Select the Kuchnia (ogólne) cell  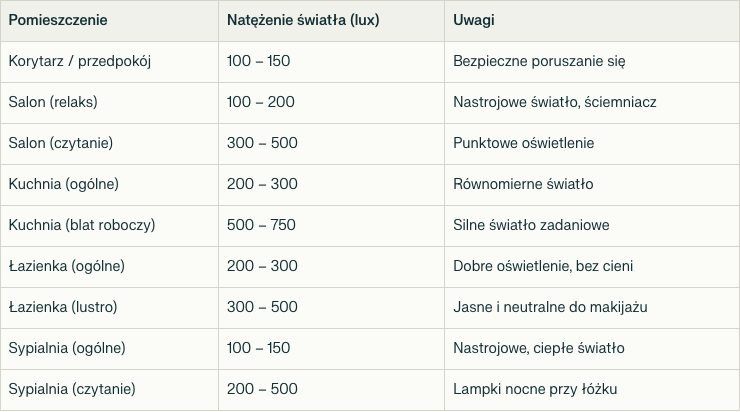pyautogui.click(x=63, y=184)
